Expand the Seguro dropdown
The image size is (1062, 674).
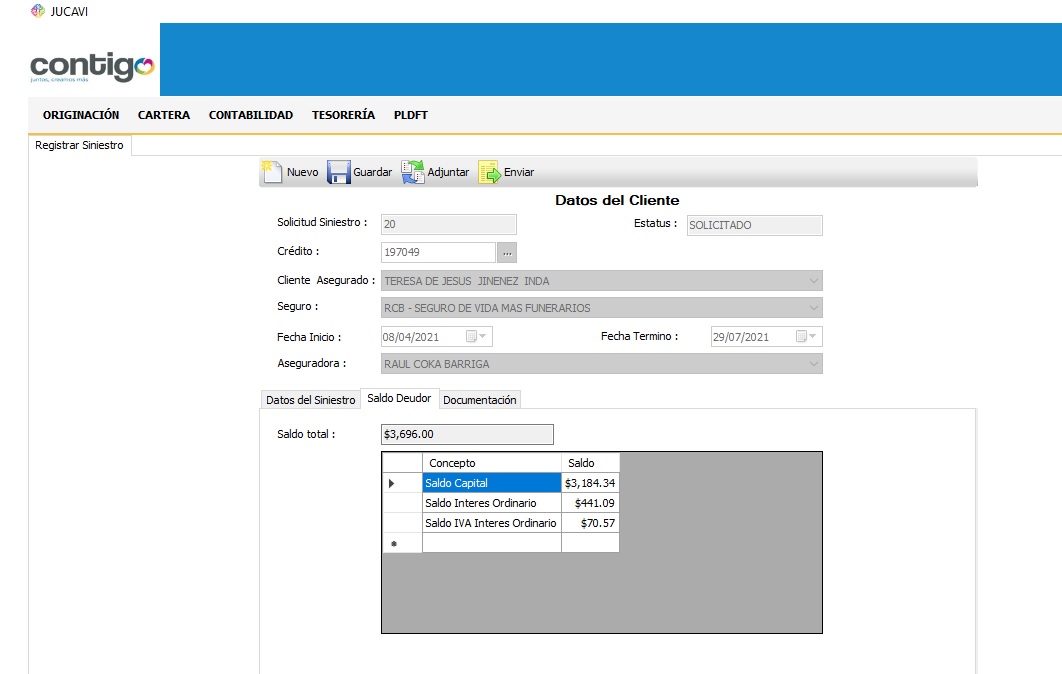point(813,308)
